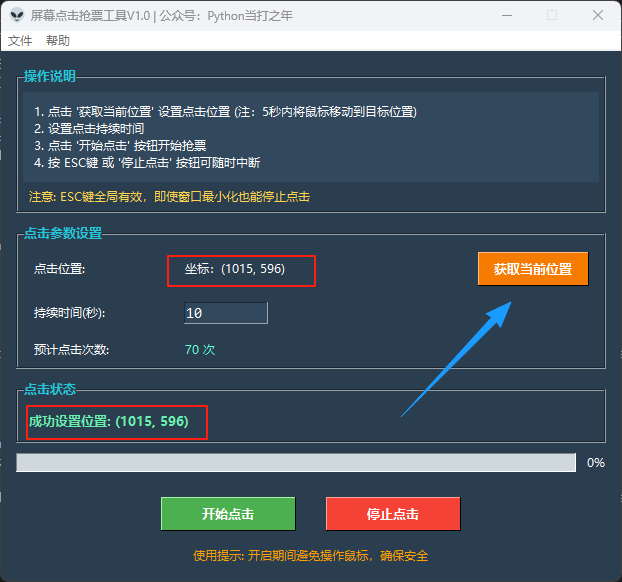Viewport: 622px width, 582px height.
Task: Click the 点击状态 section title
Action: pos(50,389)
